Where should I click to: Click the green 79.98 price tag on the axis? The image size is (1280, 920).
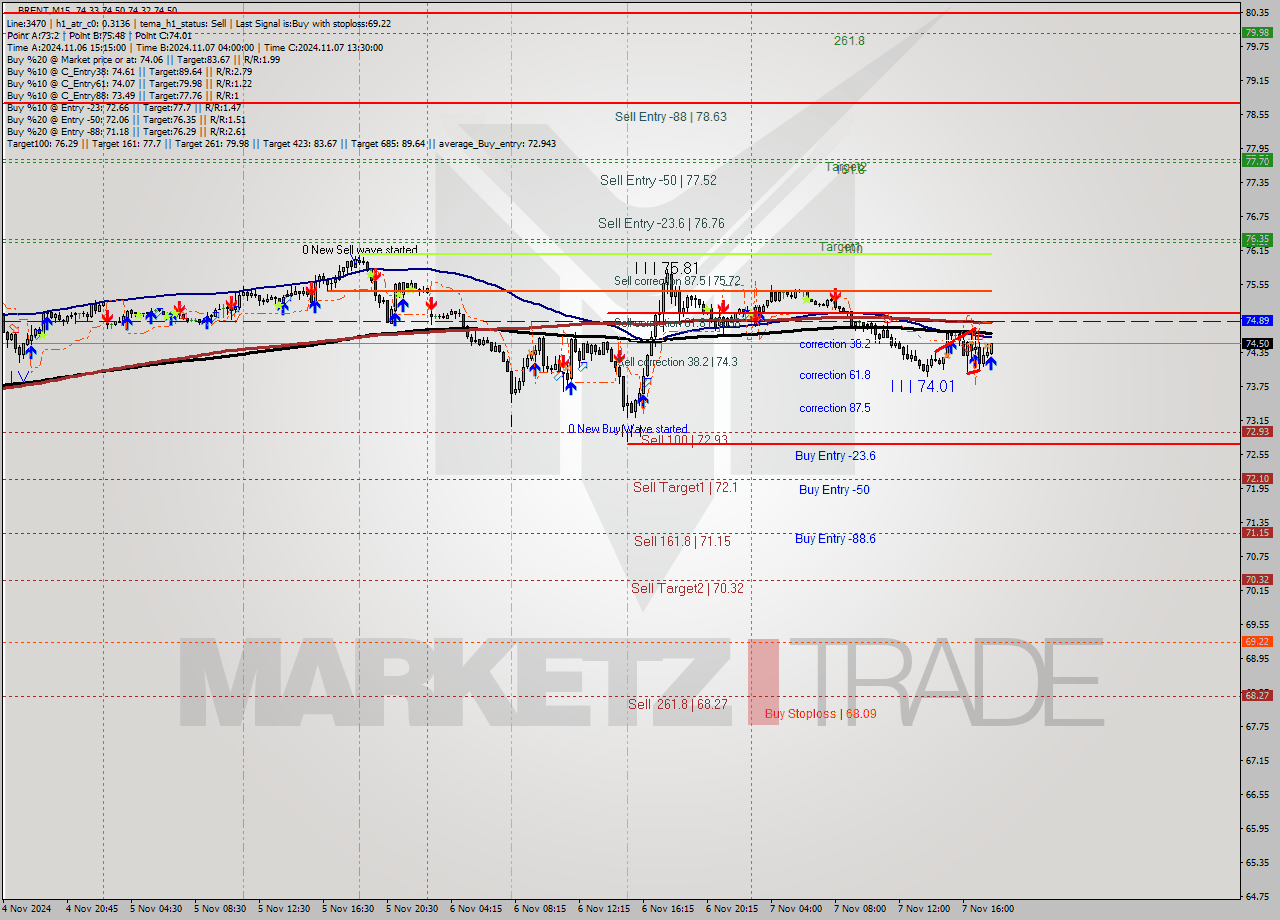click(x=1256, y=32)
